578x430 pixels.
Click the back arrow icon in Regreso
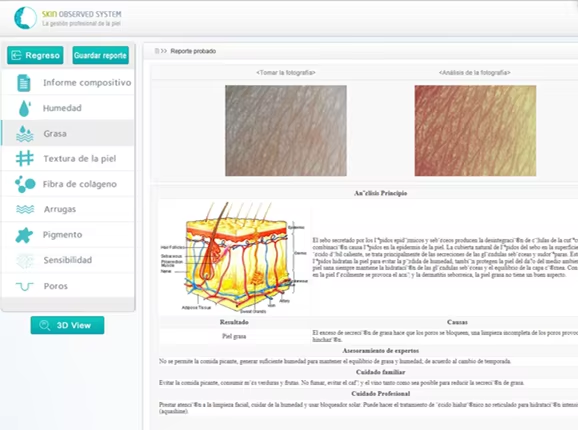coord(16,55)
